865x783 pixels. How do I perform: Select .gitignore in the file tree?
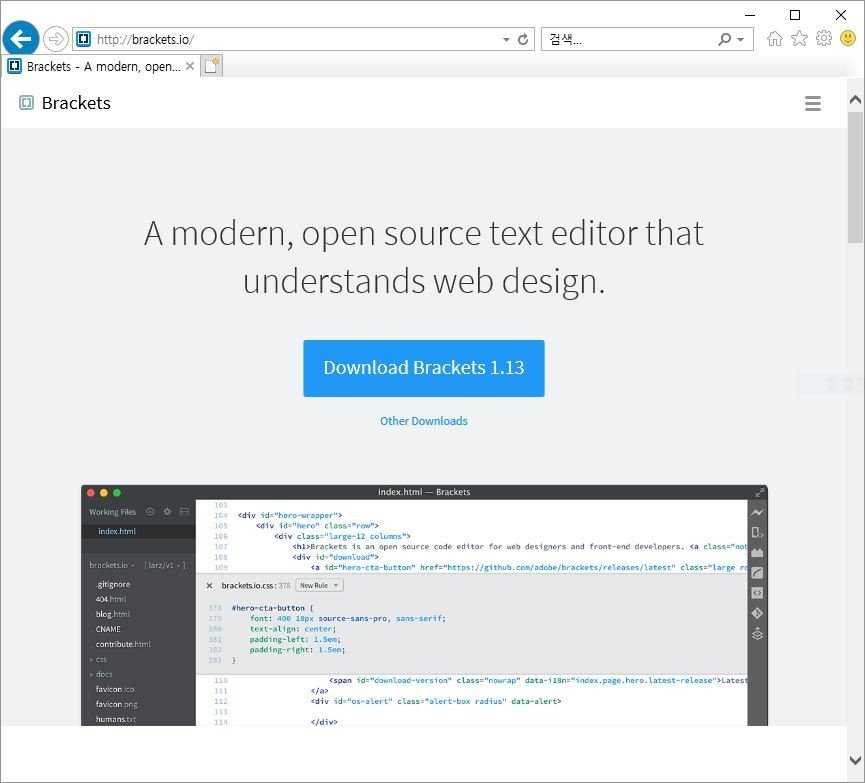pos(113,584)
